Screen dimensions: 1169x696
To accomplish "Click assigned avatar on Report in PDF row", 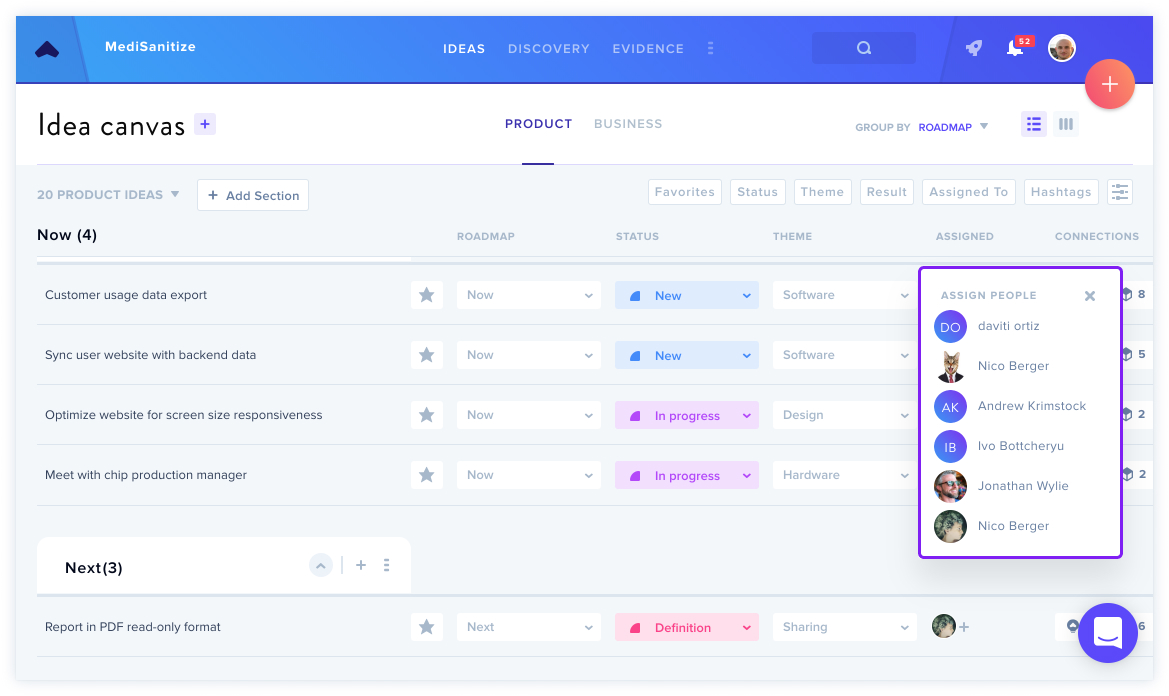I will tap(944, 626).
